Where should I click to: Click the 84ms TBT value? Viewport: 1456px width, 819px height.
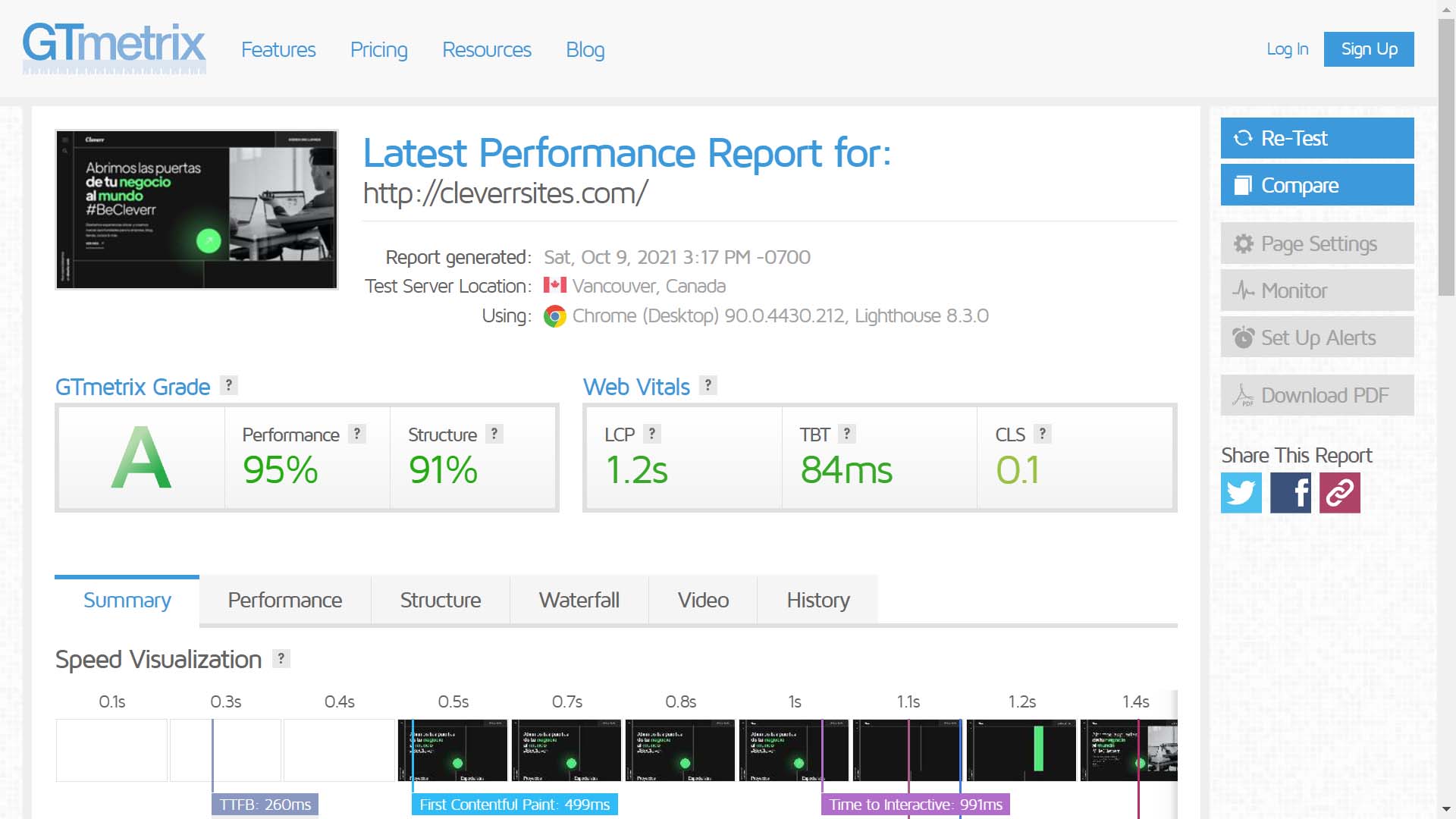click(x=846, y=469)
